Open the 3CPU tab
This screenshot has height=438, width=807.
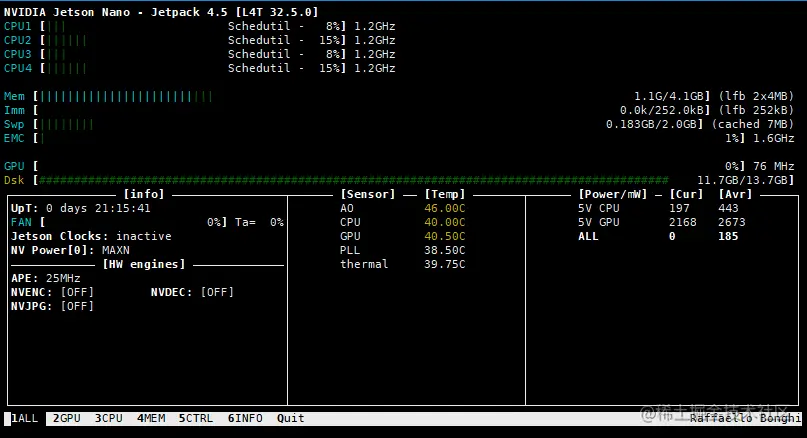point(109,418)
